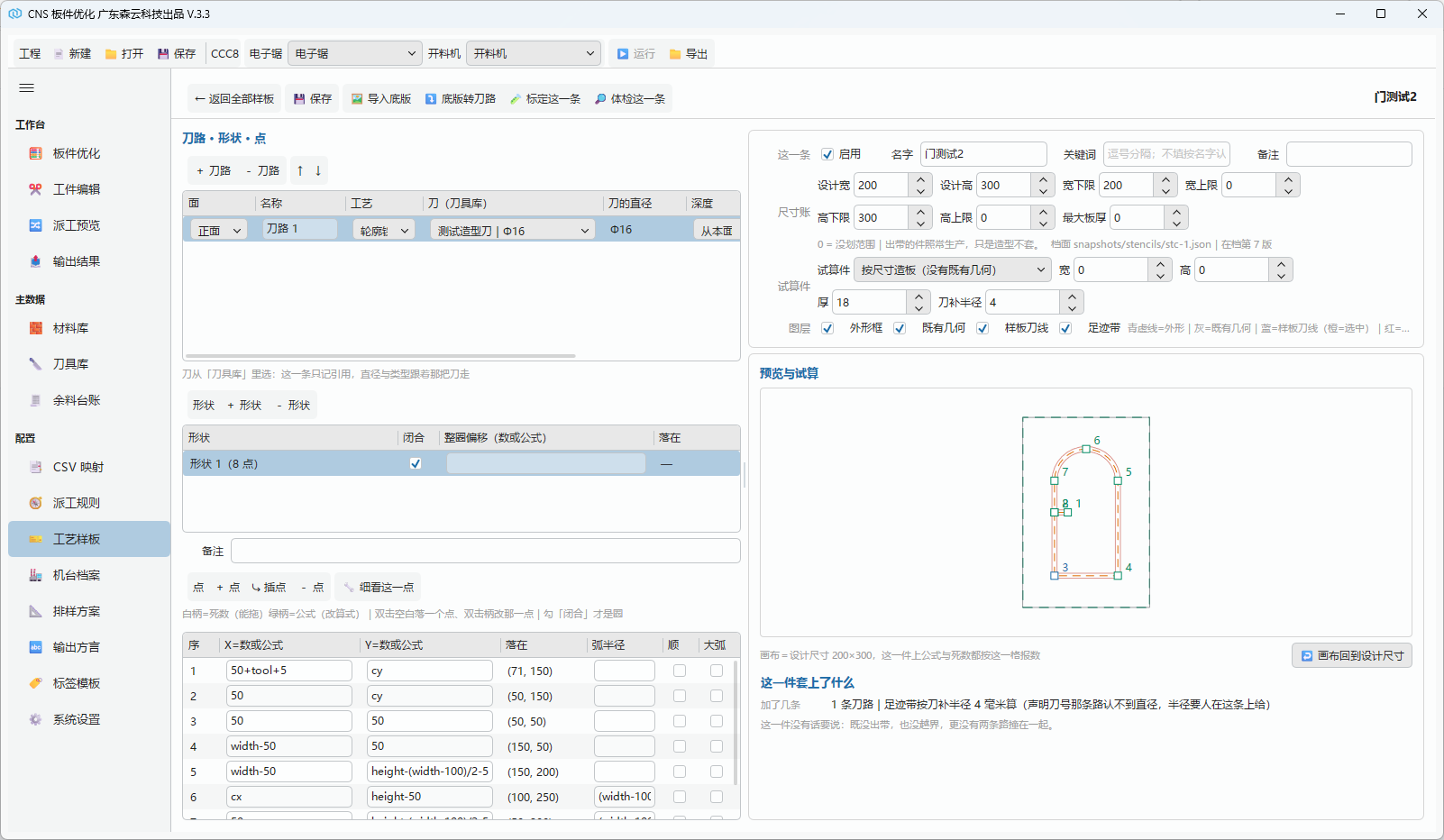Toggle the hamburger sidebar menu

tap(27, 87)
